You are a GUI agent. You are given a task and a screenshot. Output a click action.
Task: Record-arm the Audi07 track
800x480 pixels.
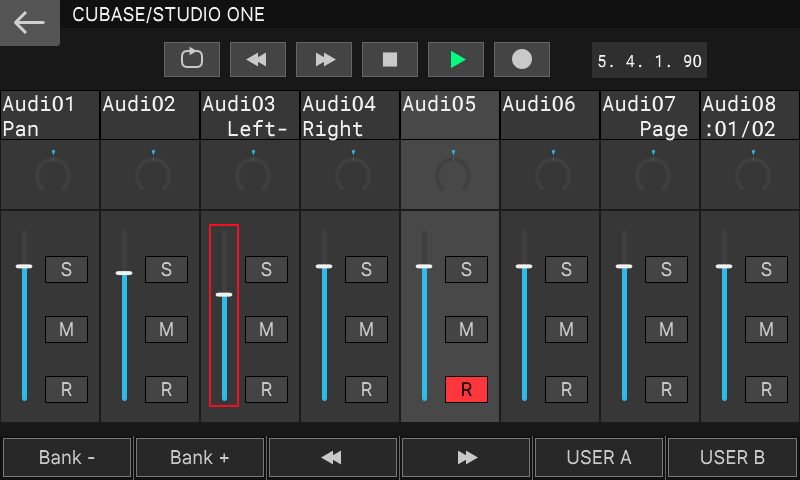coord(666,390)
